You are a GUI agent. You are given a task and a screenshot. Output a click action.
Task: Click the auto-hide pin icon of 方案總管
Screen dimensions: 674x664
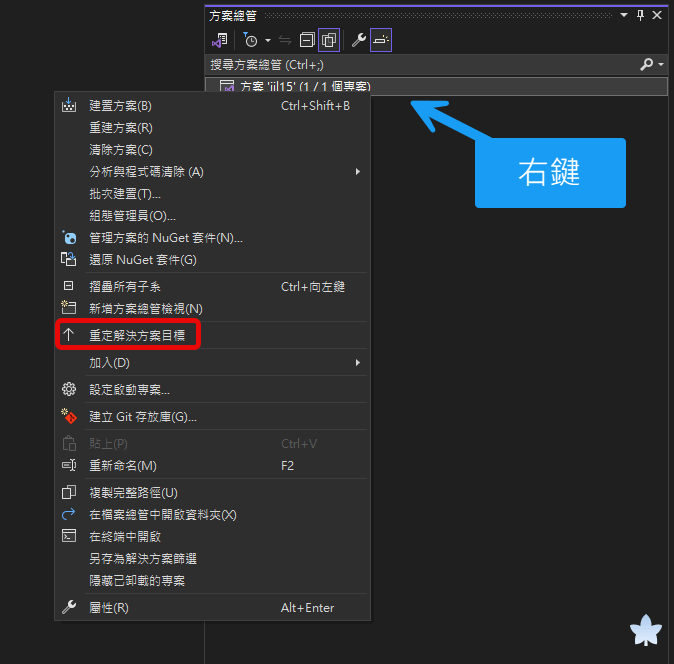tap(640, 15)
